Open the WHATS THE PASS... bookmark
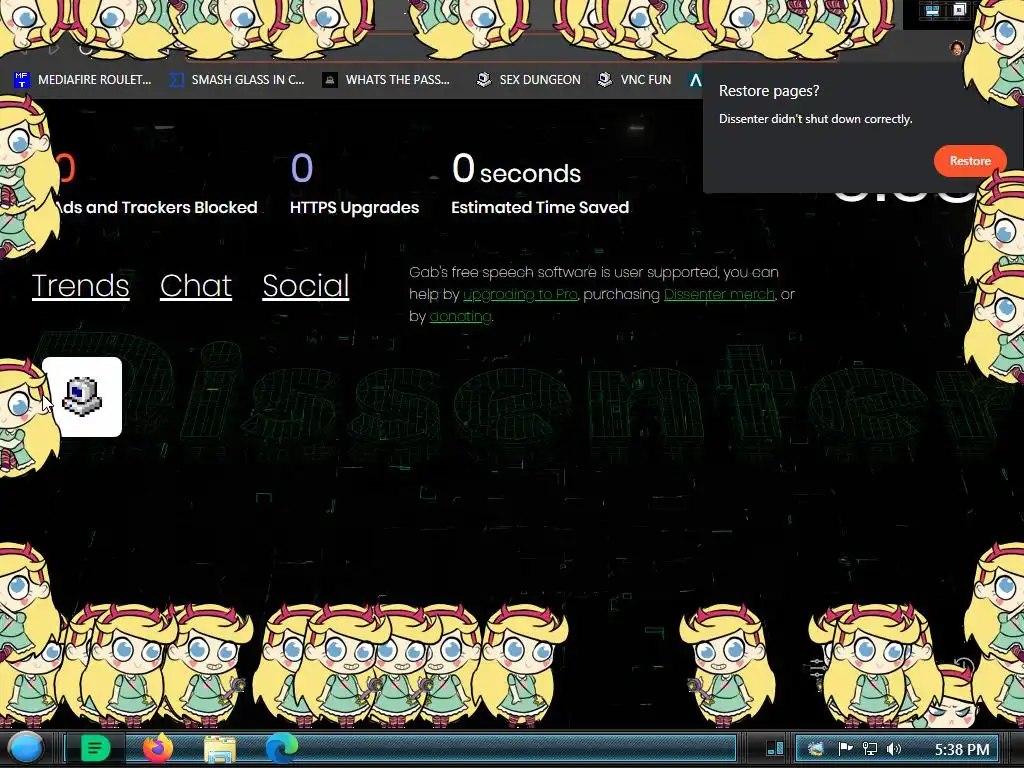1024x768 pixels. [387, 80]
